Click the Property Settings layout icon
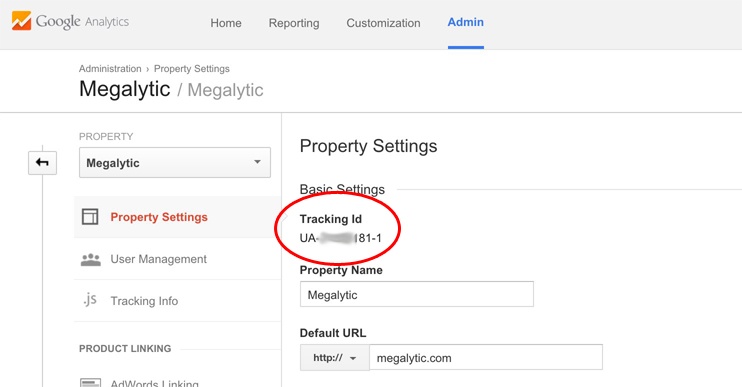 pos(90,217)
